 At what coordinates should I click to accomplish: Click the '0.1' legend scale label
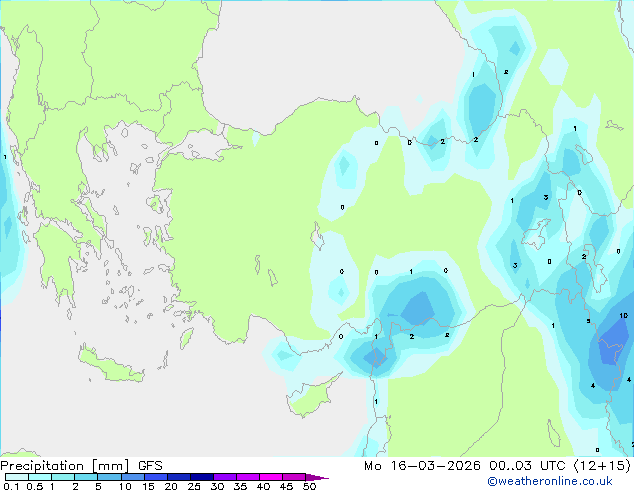click(x=11, y=486)
